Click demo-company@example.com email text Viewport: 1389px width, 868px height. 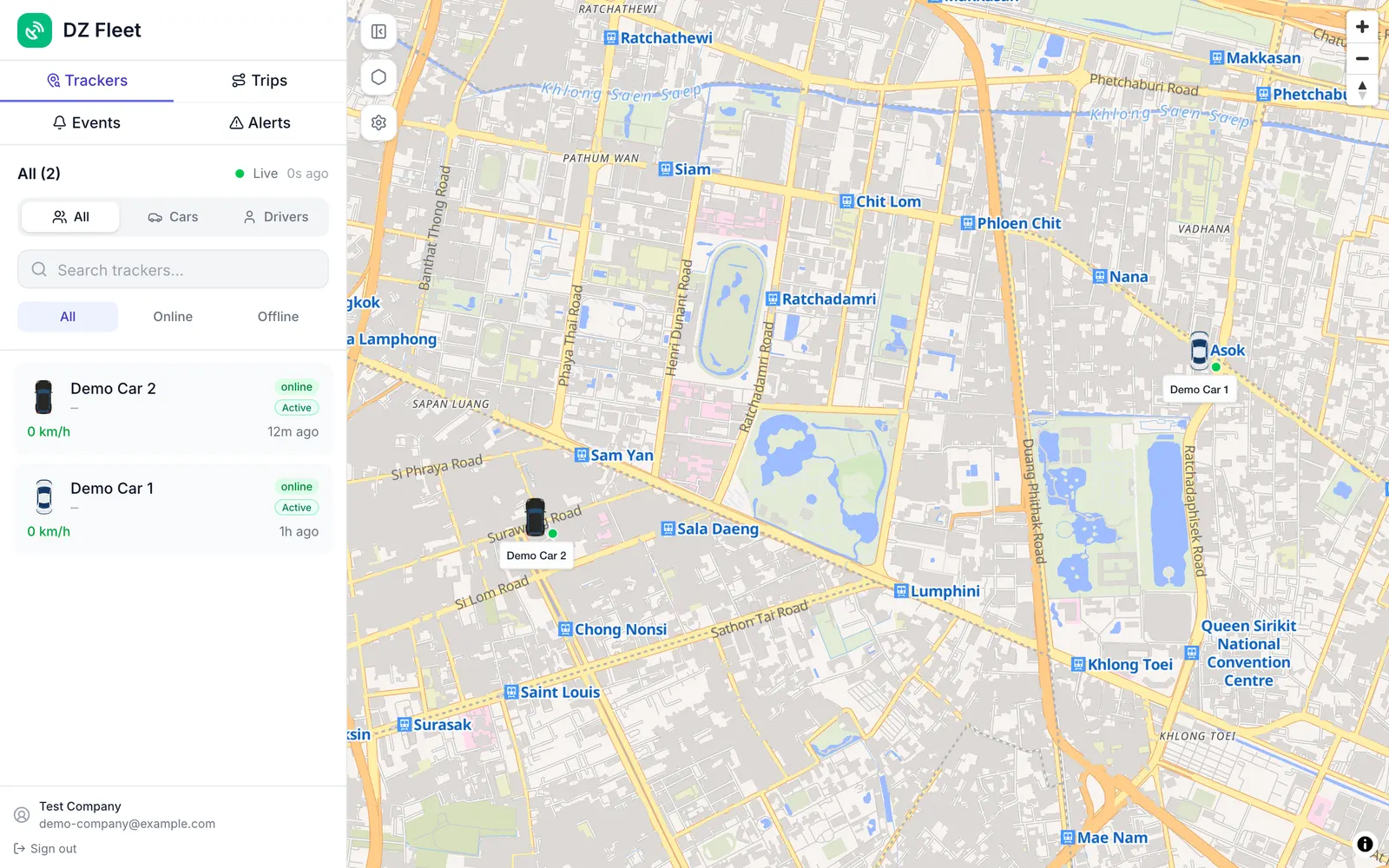(x=127, y=824)
